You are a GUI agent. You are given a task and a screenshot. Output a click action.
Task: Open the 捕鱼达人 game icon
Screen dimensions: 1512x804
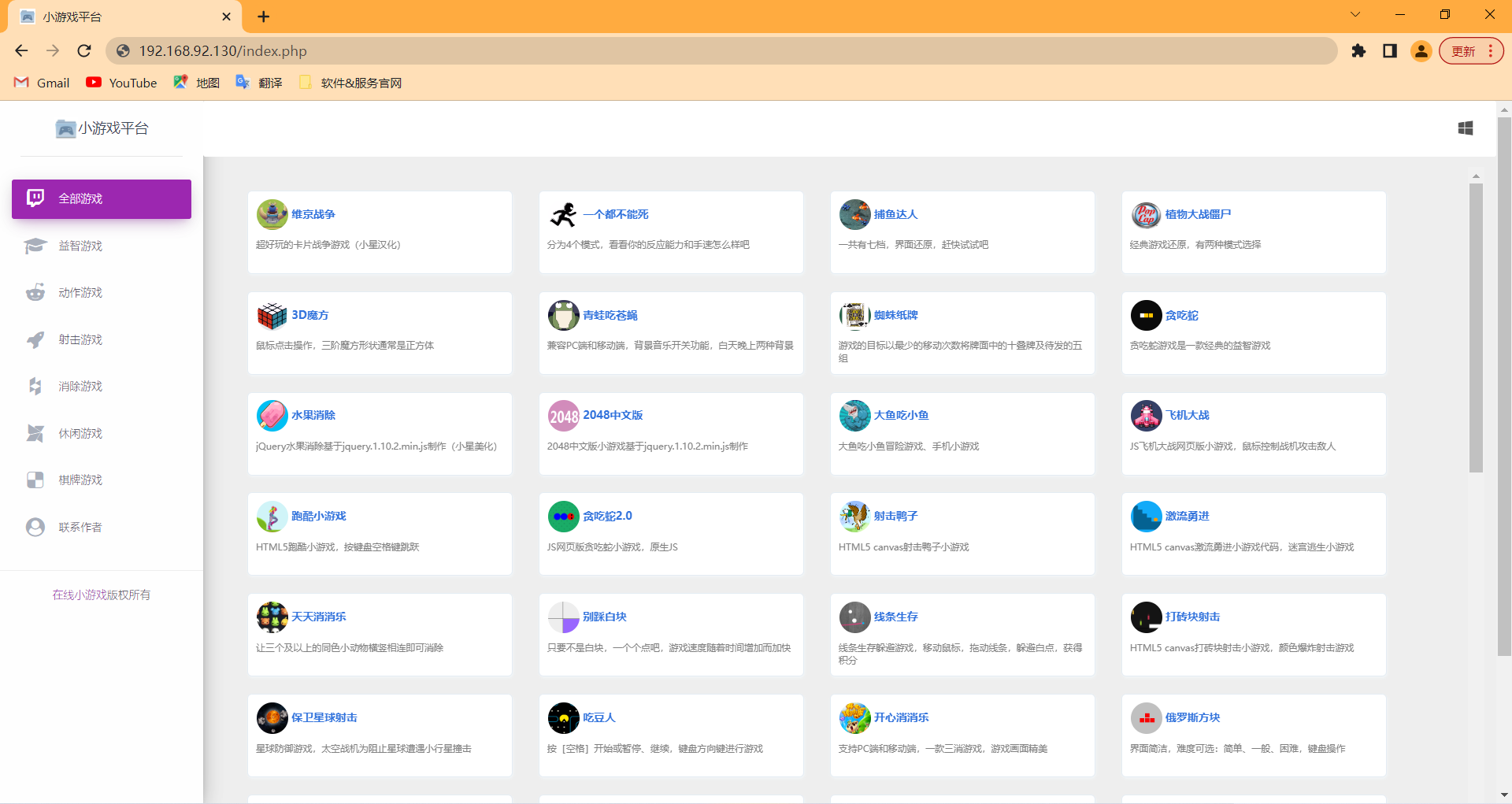[x=854, y=214]
